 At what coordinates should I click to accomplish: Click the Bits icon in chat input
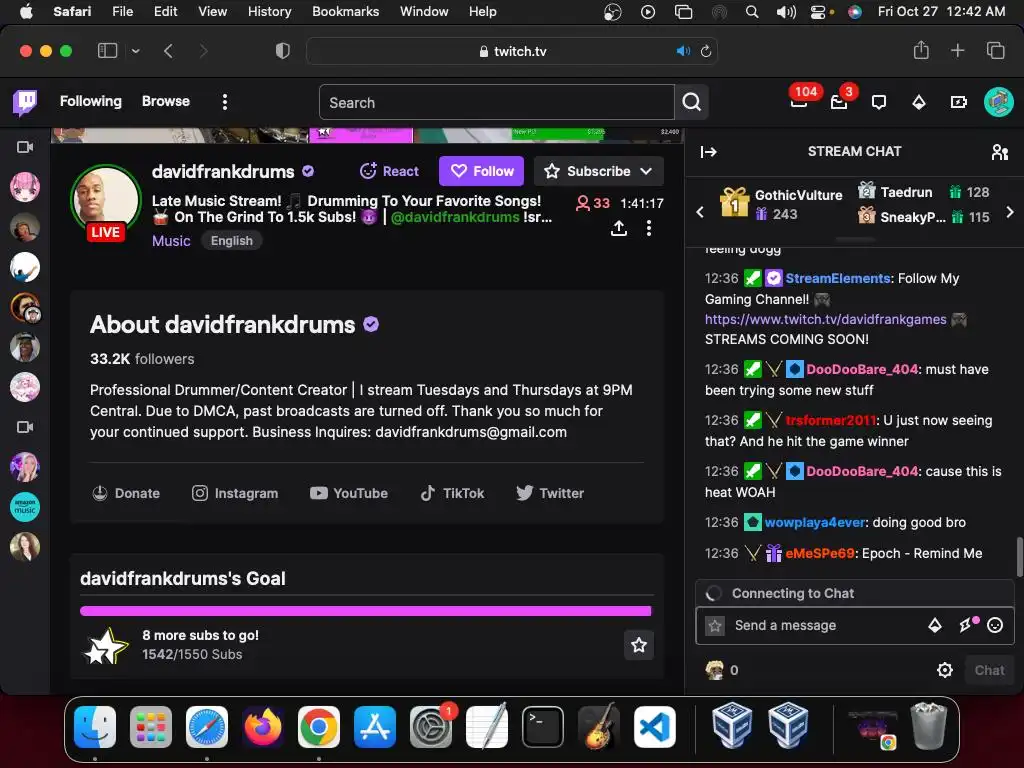[x=935, y=626]
